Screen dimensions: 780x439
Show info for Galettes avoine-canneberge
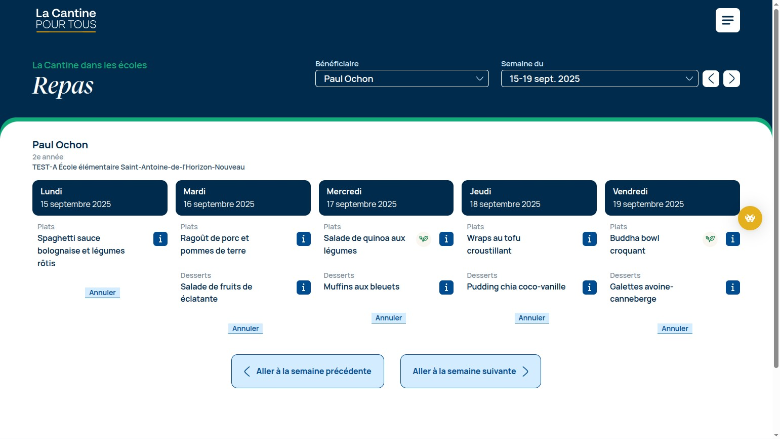pyautogui.click(x=732, y=287)
